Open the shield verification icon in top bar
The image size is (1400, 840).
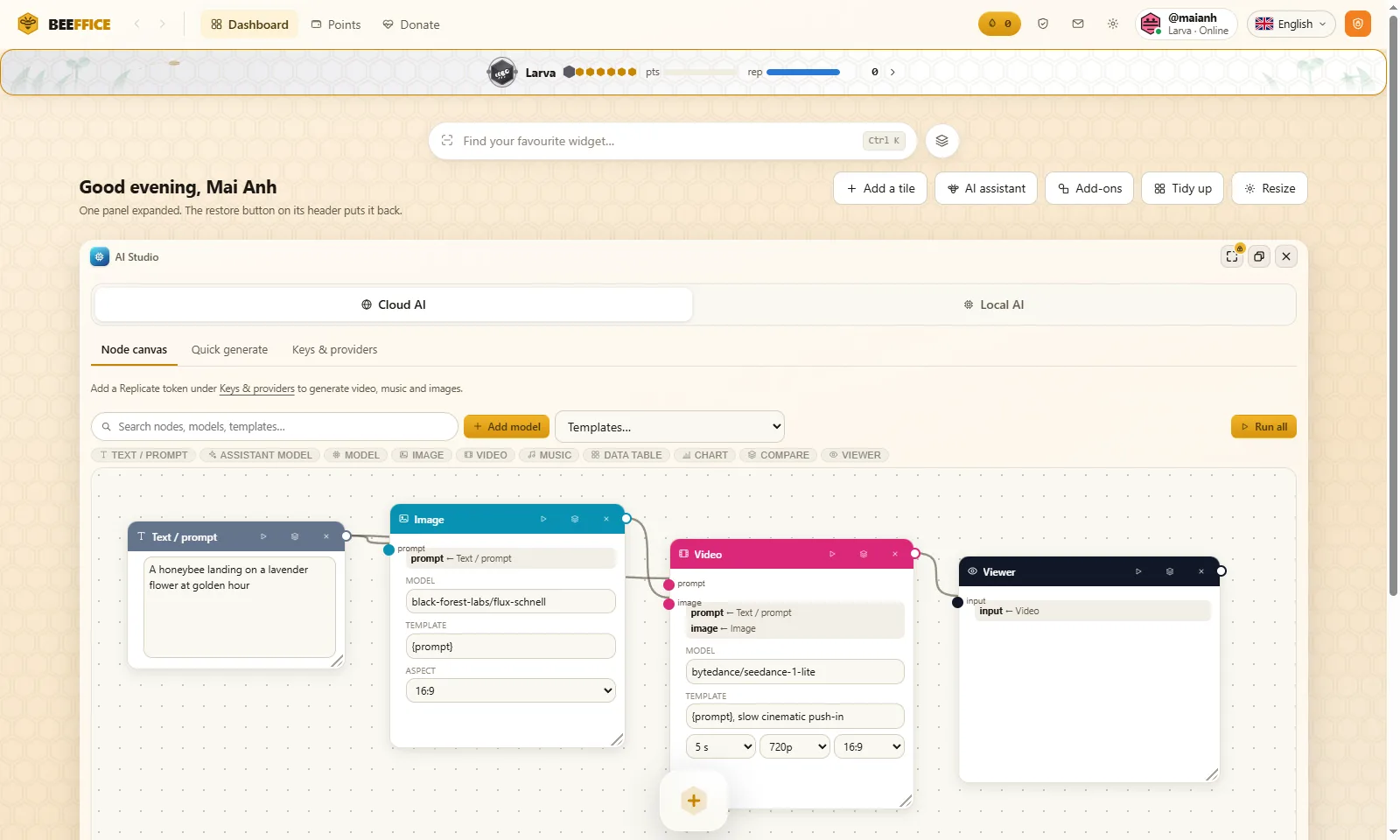point(1043,24)
